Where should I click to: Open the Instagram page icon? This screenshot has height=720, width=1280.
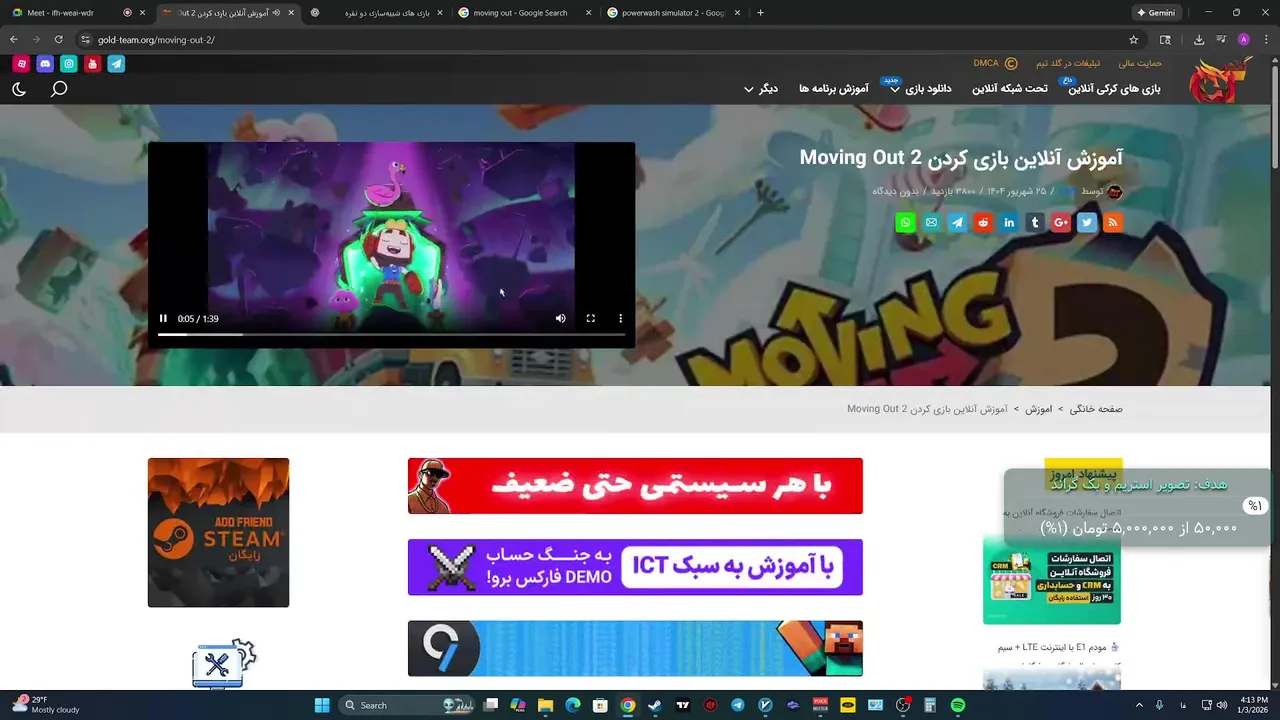point(69,64)
